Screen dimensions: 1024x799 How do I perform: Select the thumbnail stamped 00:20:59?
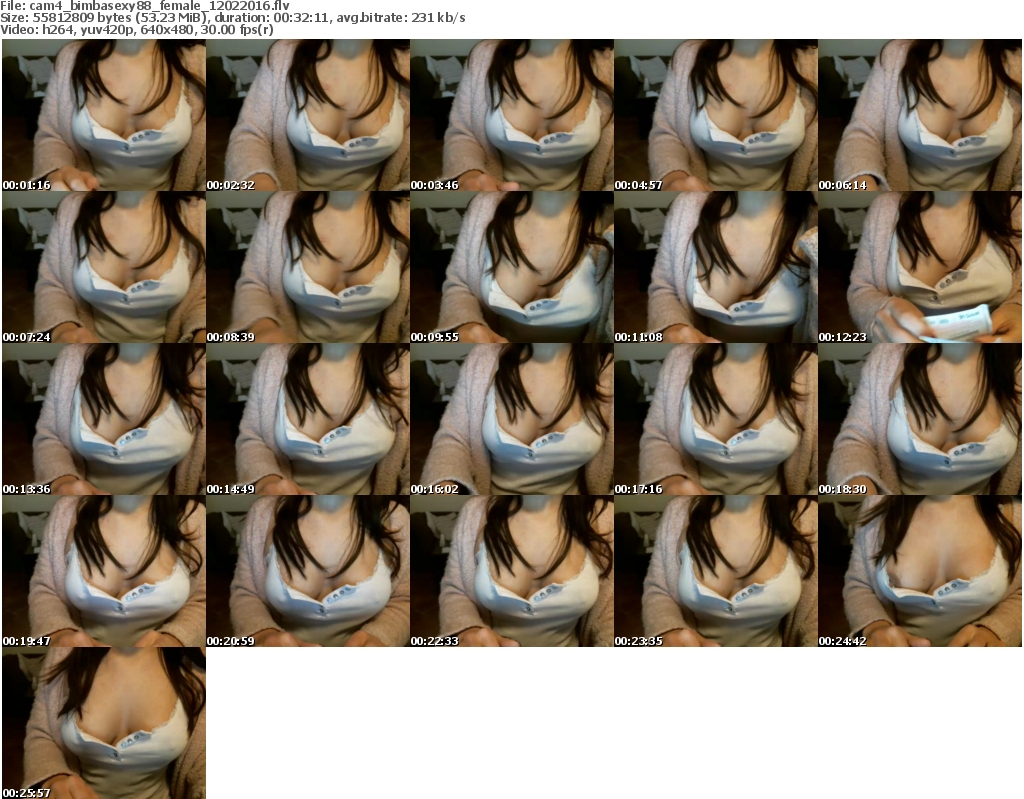(x=308, y=571)
